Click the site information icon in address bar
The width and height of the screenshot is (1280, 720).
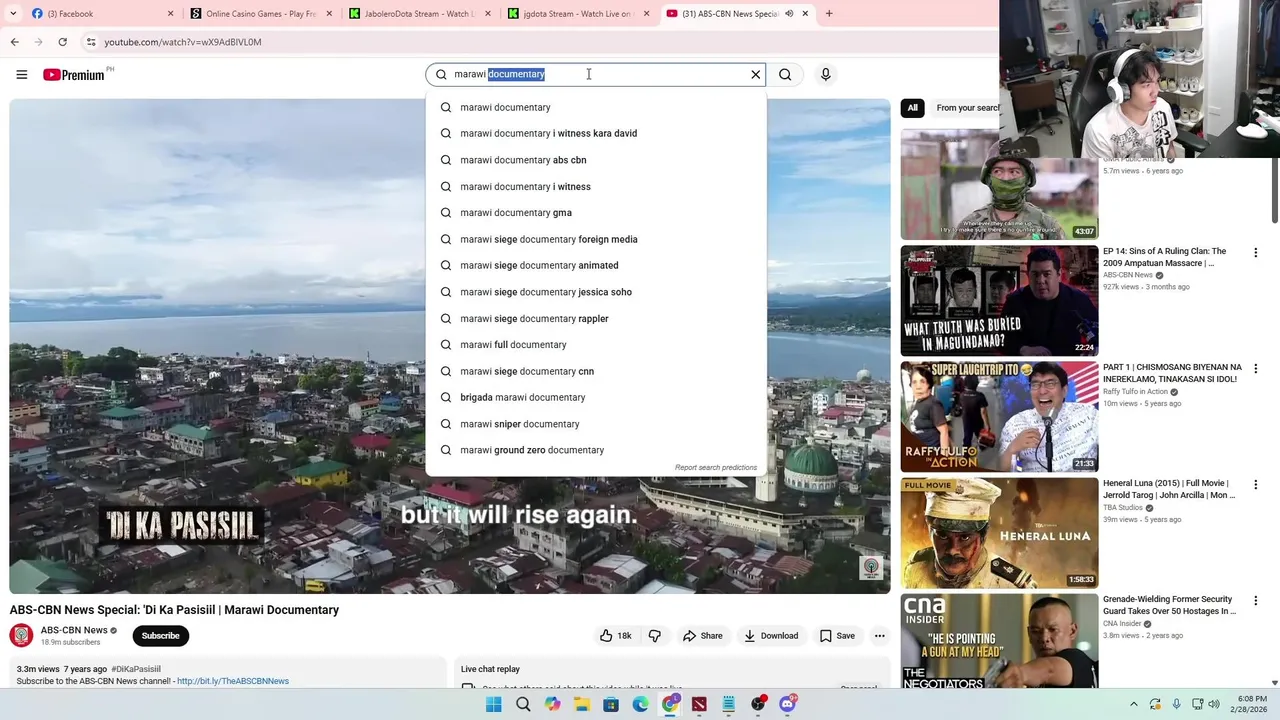[90, 42]
